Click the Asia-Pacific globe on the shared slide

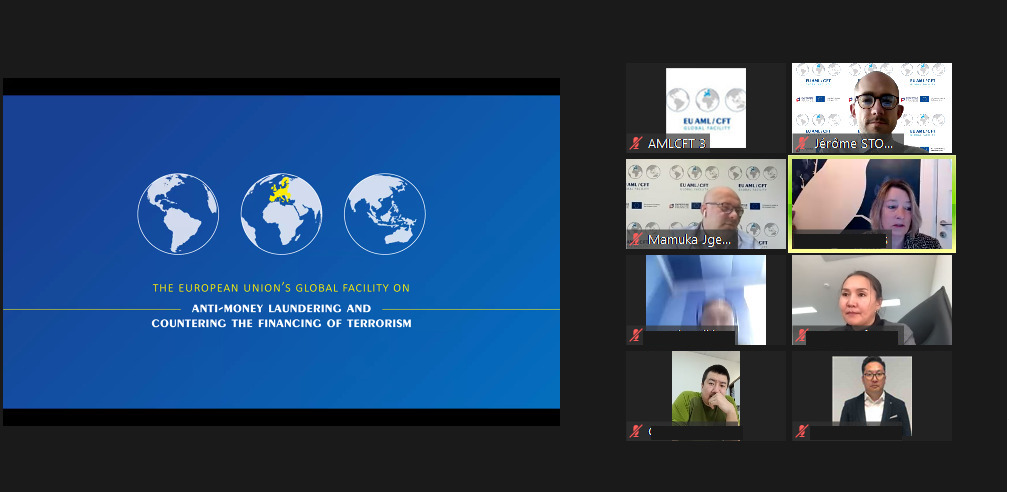(x=385, y=213)
